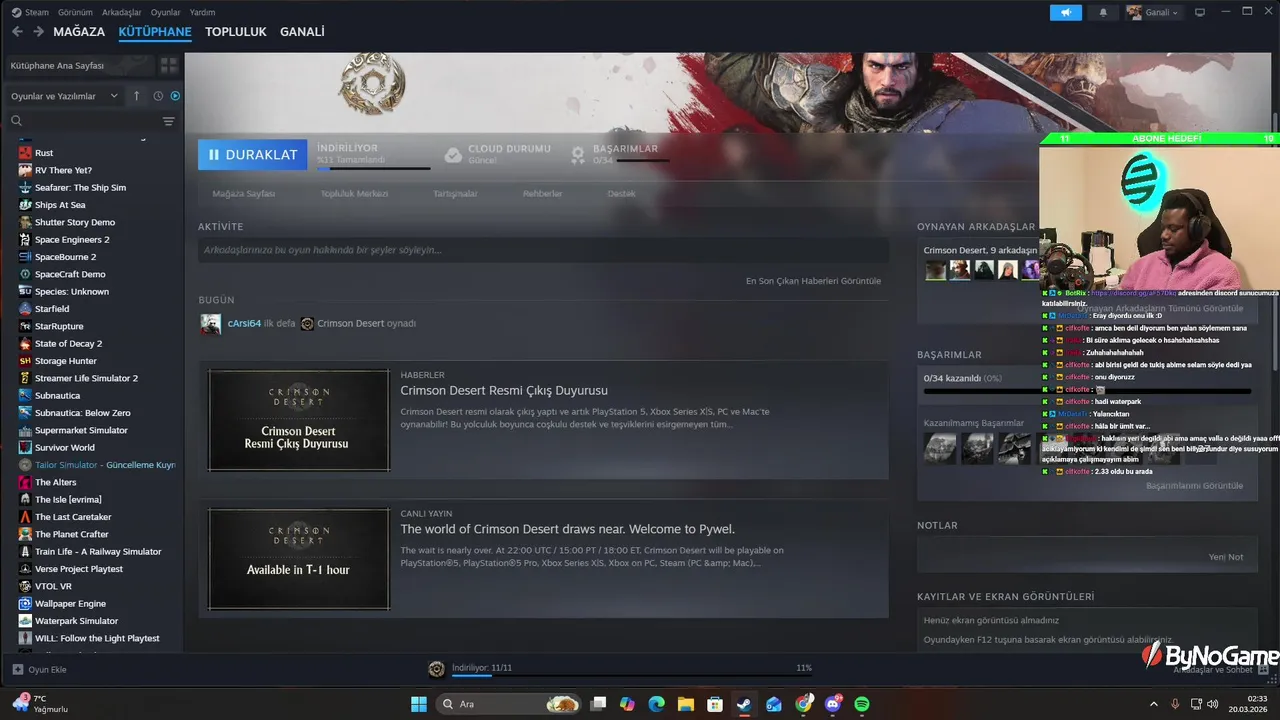This screenshot has height=720, width=1280.
Task: Switch to the KÜTÜPHANE tab
Action: coord(155,32)
